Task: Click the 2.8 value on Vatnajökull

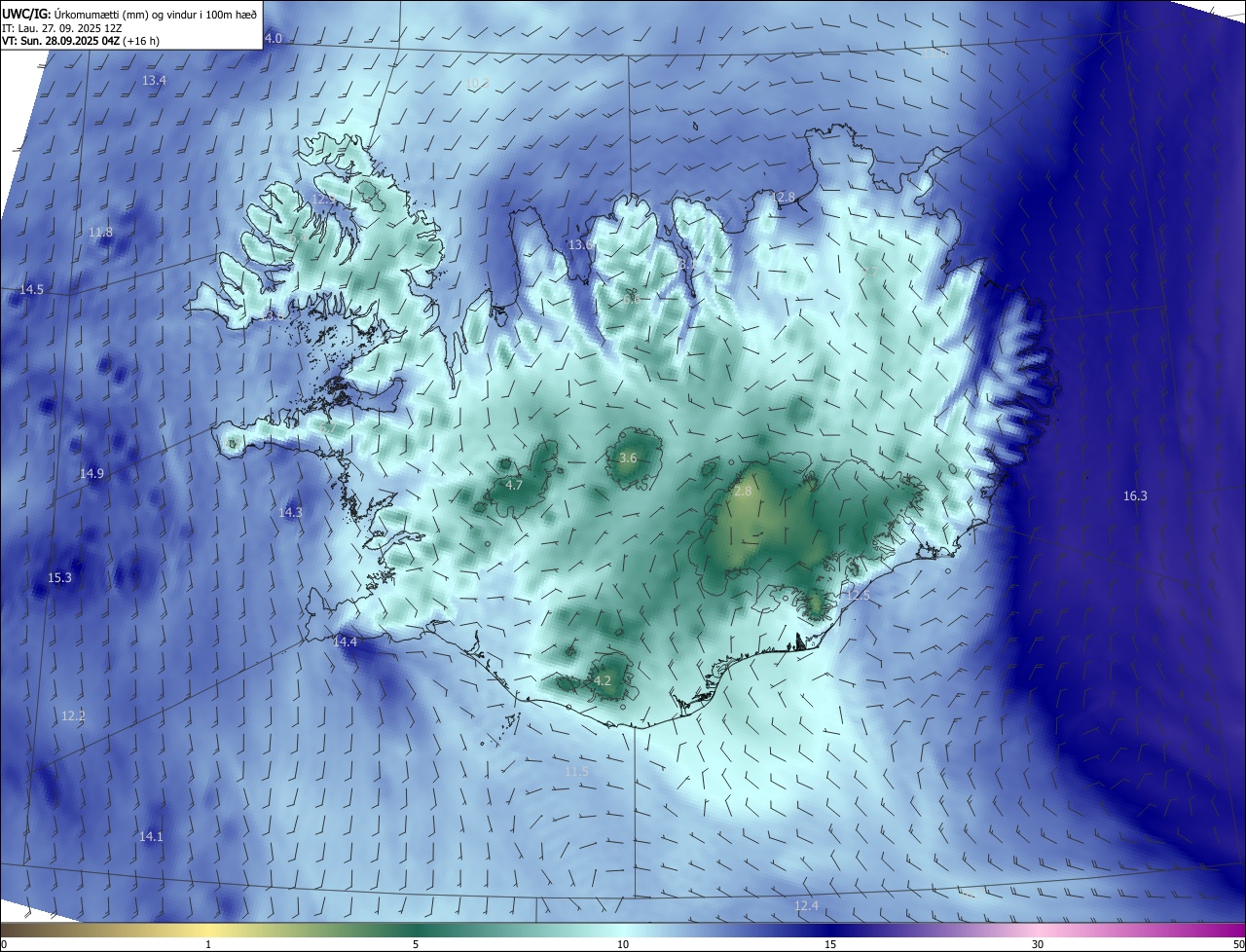Action: (743, 492)
